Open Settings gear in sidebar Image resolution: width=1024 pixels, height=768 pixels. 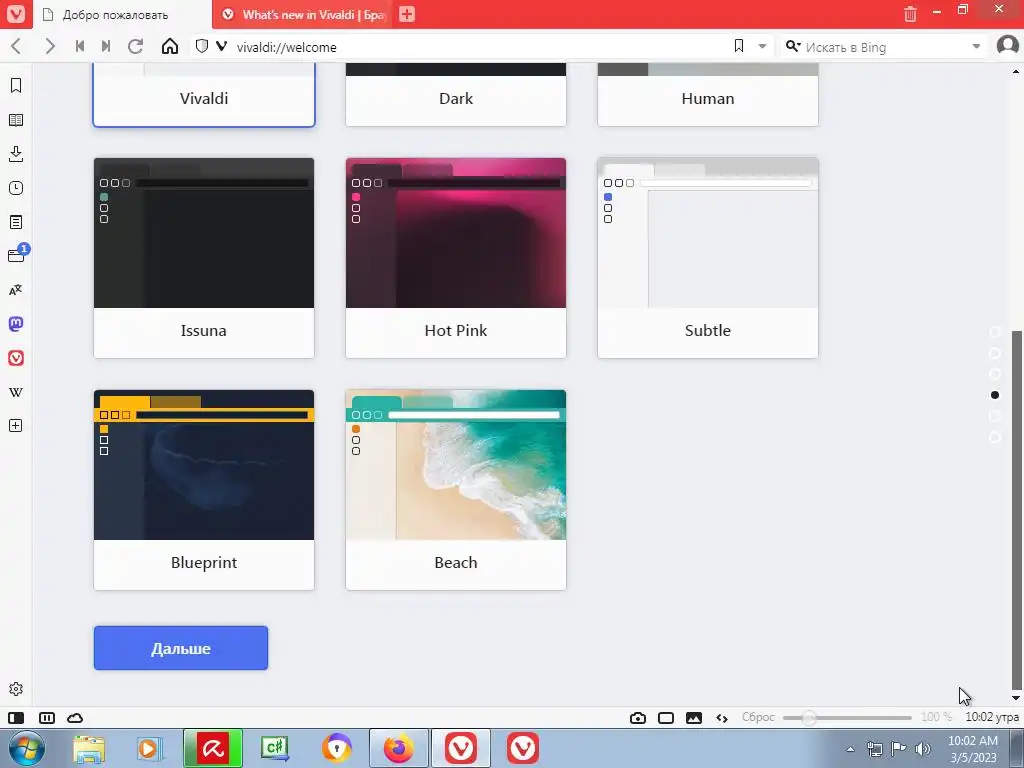pyautogui.click(x=16, y=689)
